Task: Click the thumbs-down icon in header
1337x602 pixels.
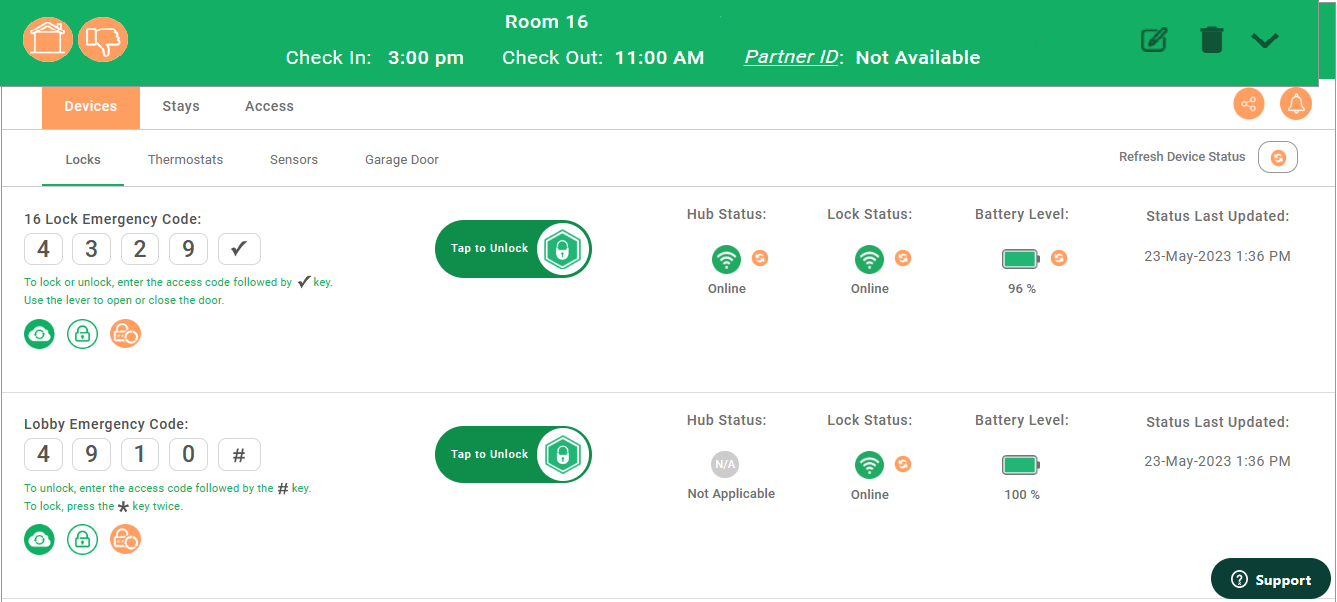Action: (x=103, y=40)
